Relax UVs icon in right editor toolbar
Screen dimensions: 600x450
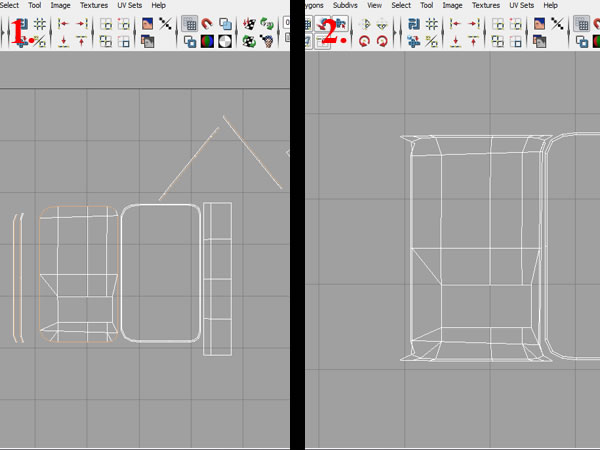[x=432, y=41]
